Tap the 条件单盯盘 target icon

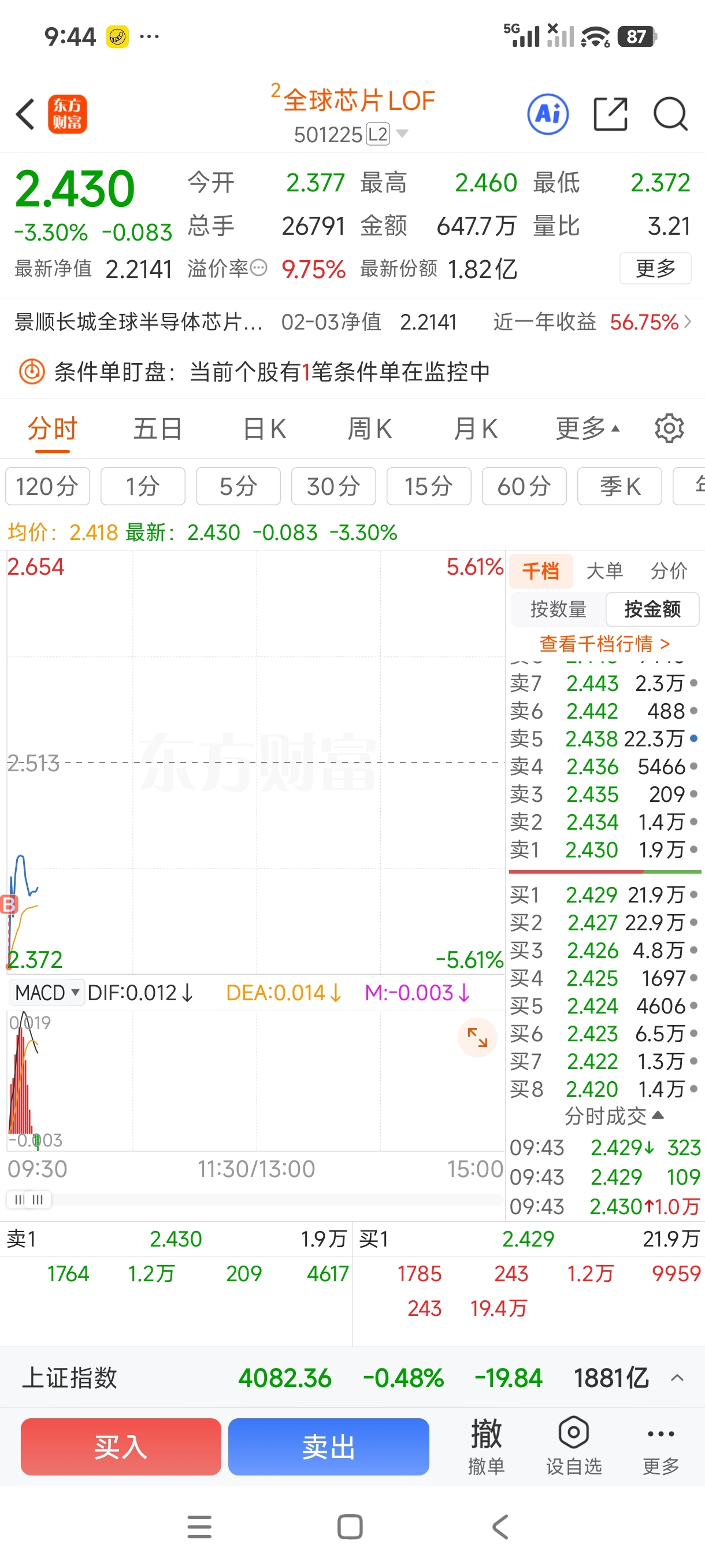32,371
